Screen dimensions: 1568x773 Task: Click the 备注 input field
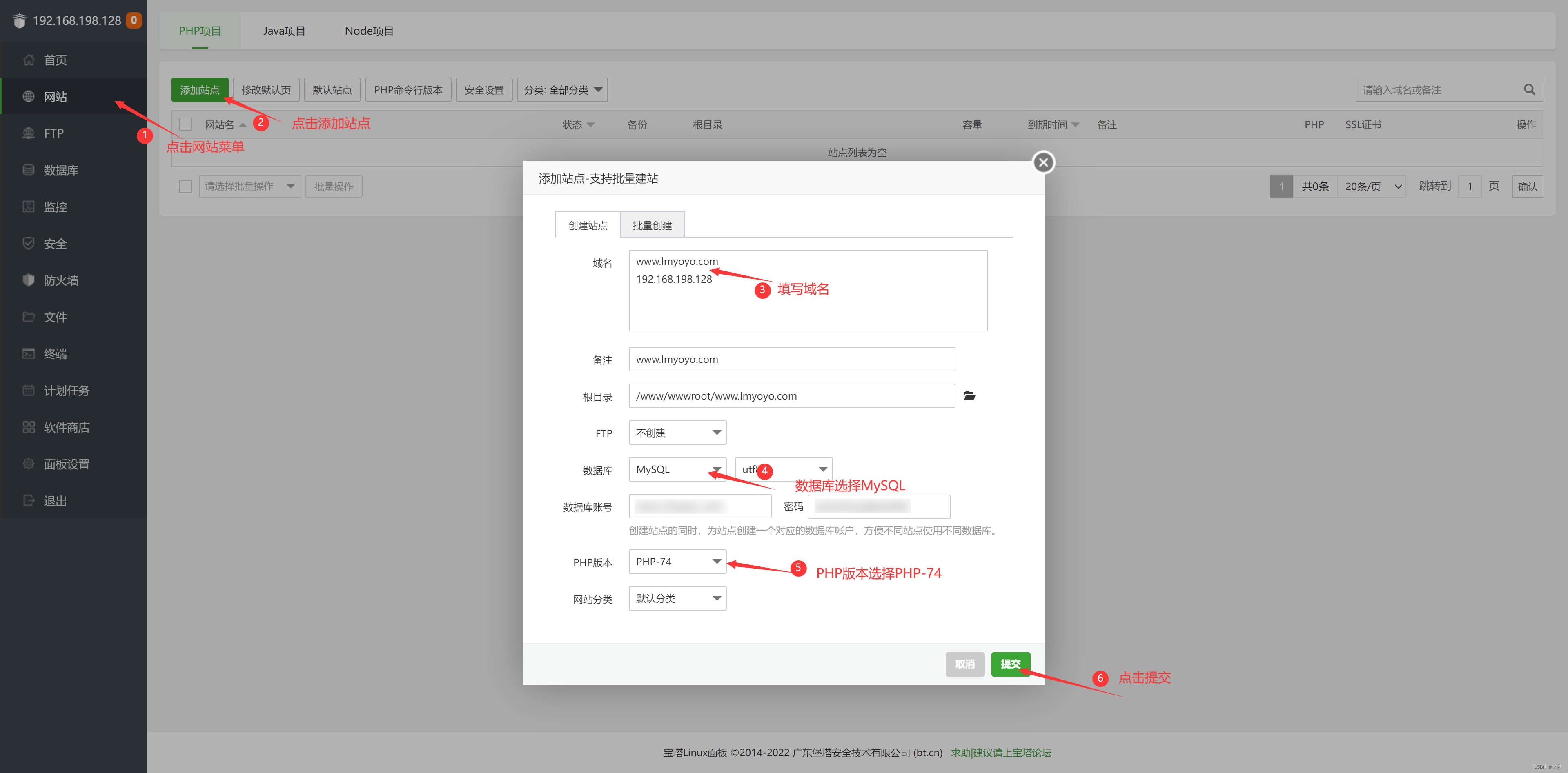(x=791, y=359)
